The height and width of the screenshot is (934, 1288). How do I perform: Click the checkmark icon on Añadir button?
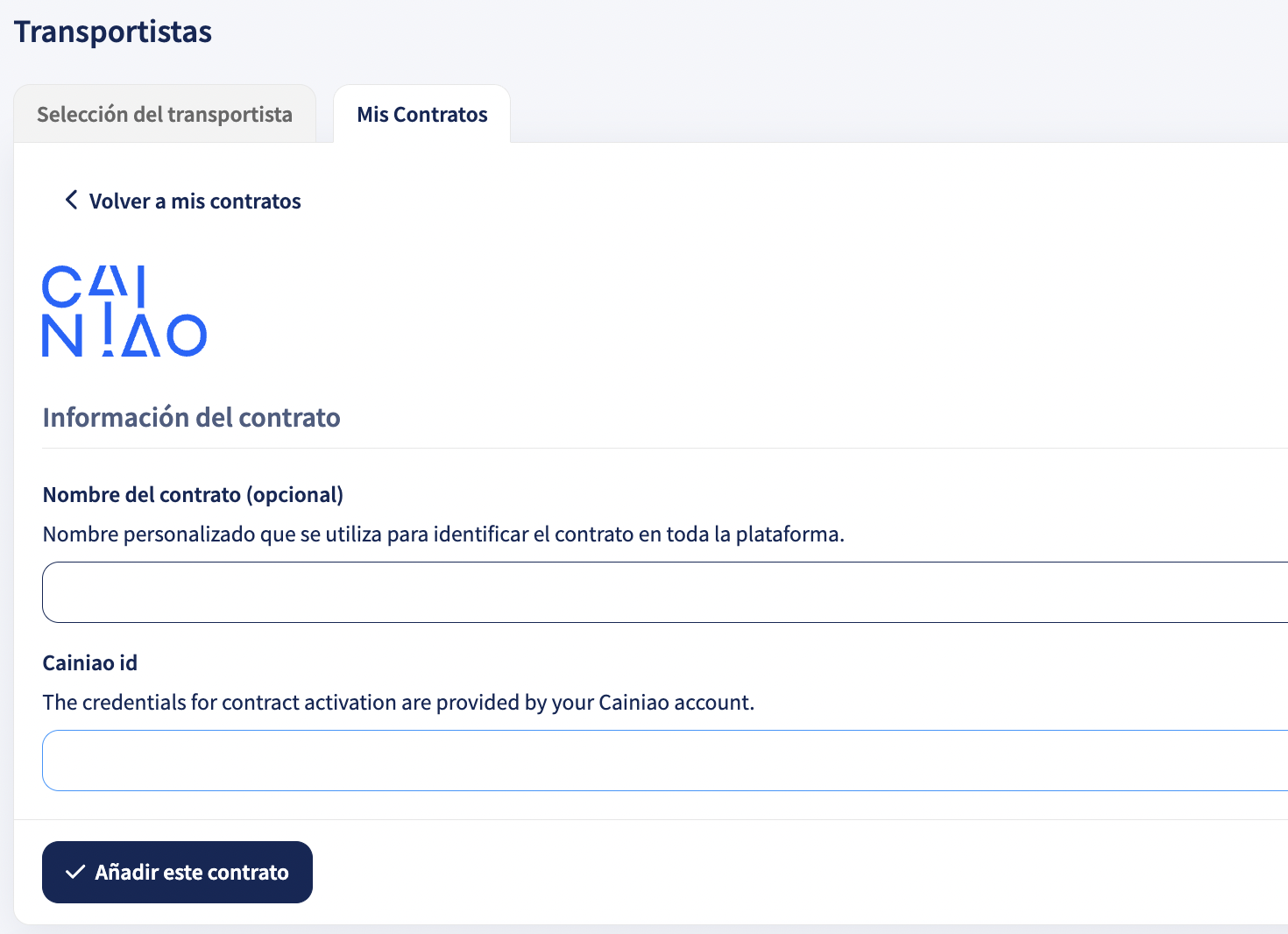(75, 872)
